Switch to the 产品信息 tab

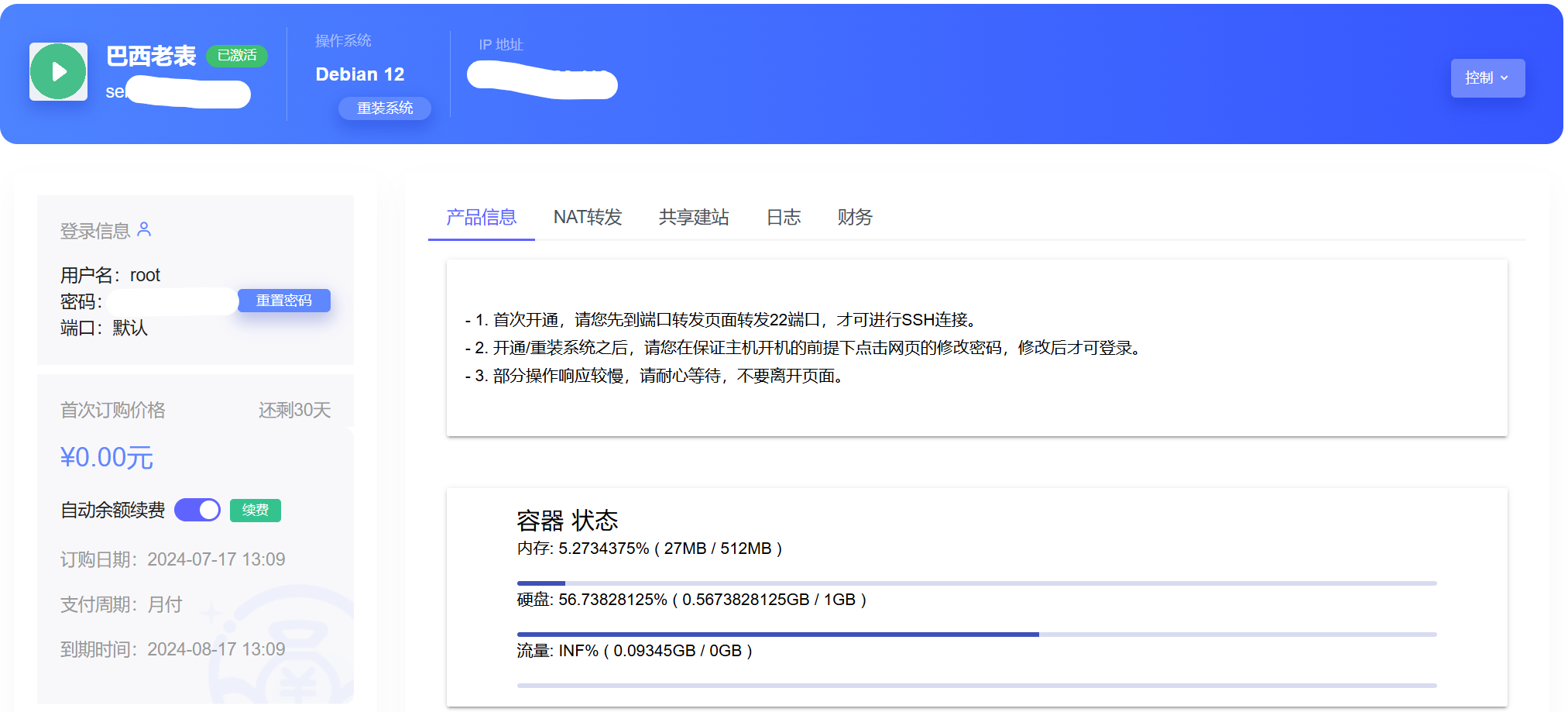pos(481,217)
